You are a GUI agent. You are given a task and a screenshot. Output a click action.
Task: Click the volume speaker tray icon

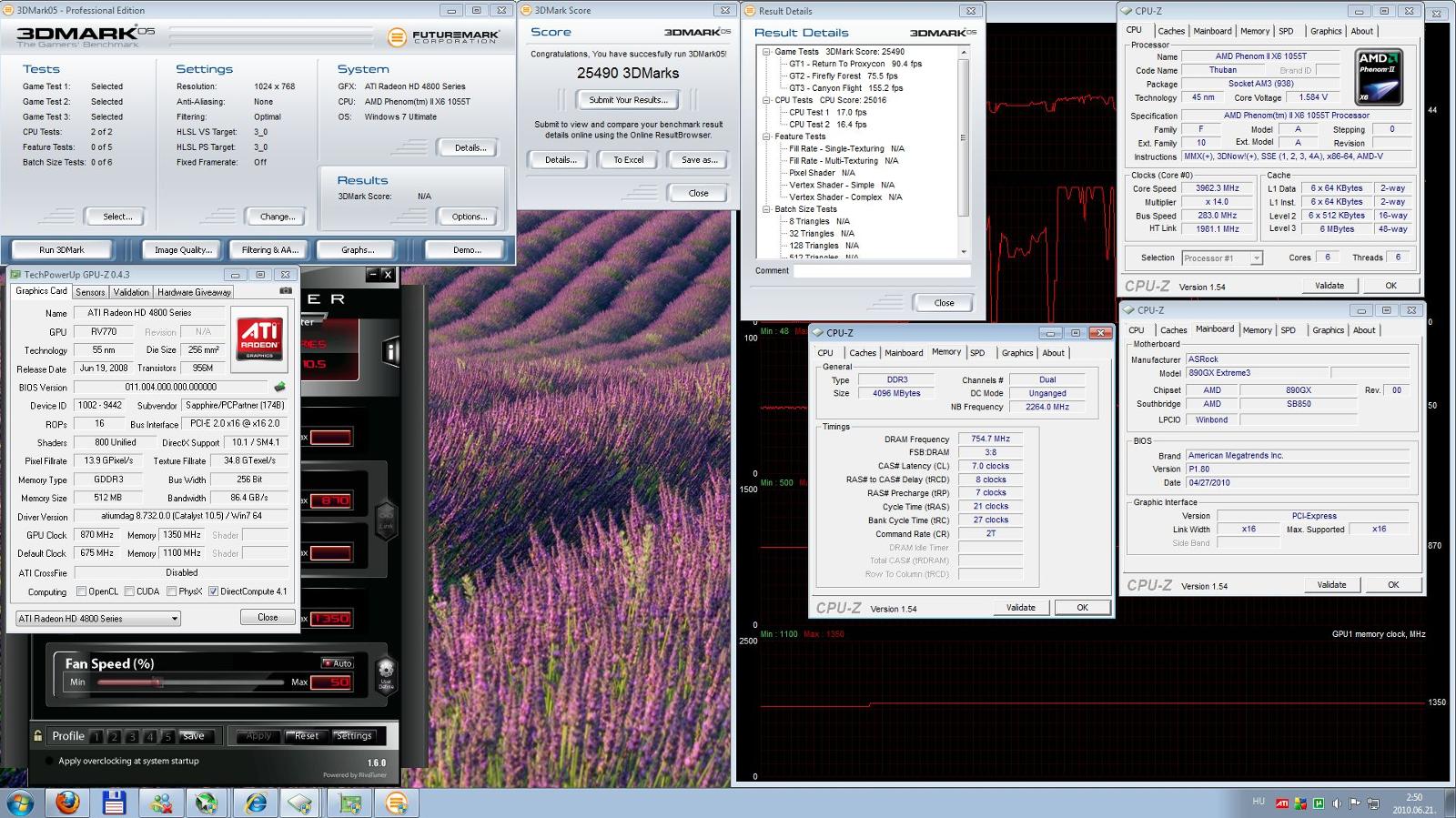click(1337, 803)
